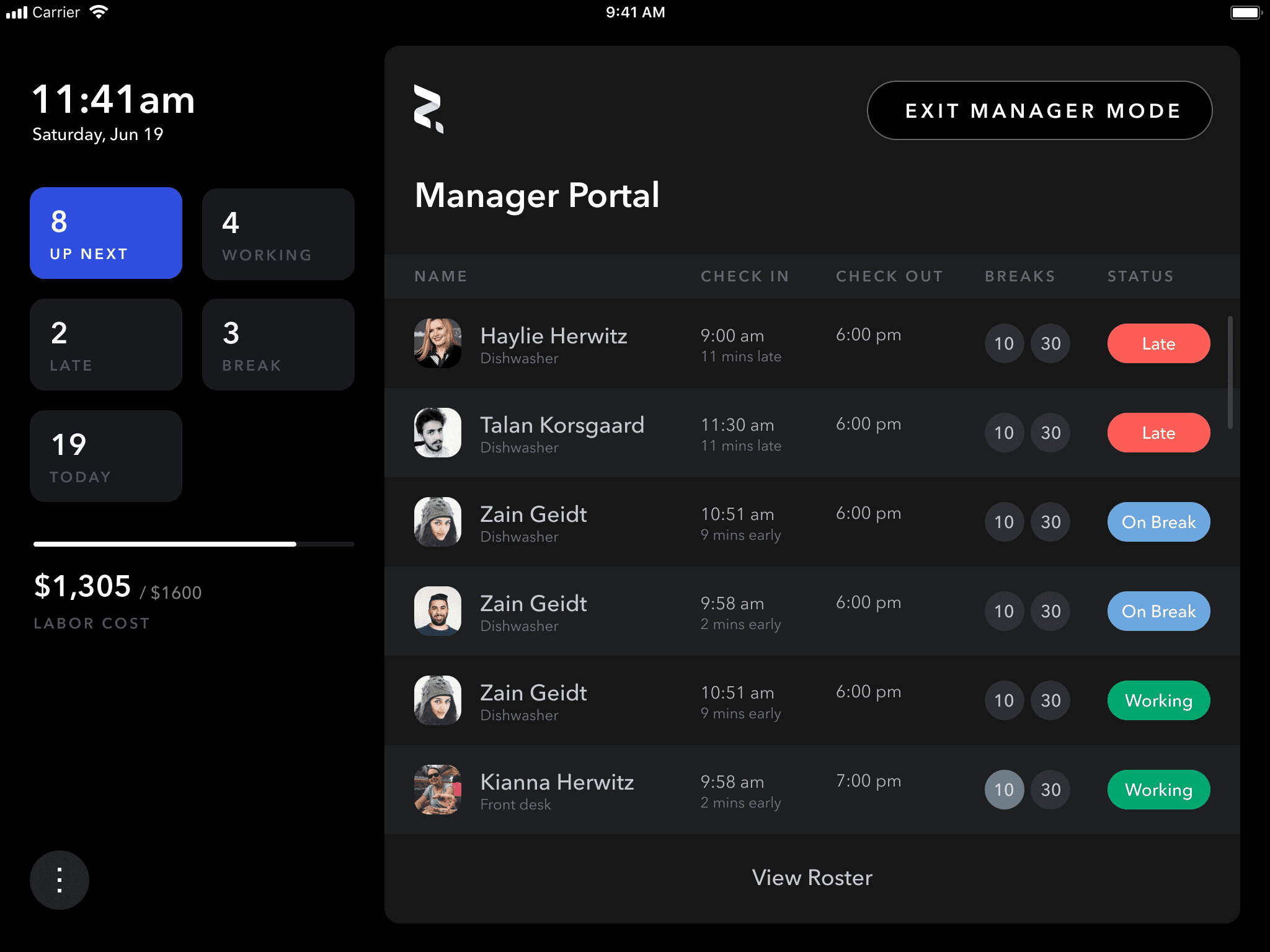Select the 19 Today tile
1270x952 pixels.
coord(106,456)
